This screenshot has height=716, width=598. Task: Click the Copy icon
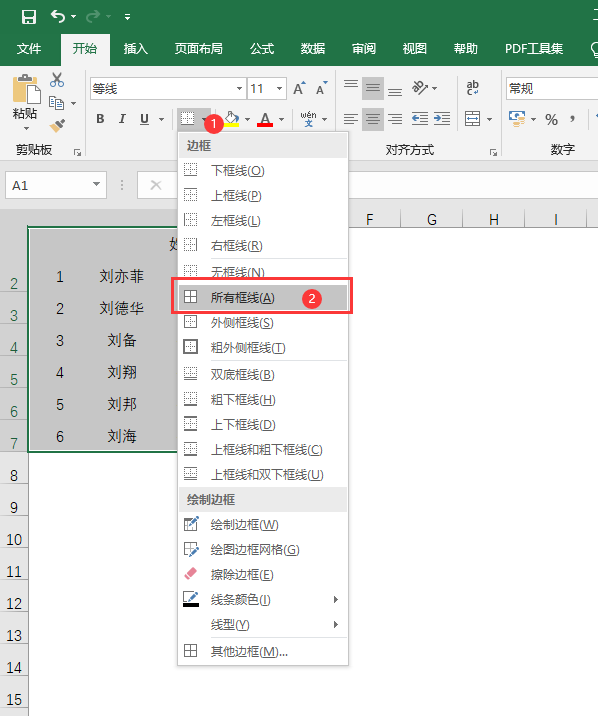point(56,103)
